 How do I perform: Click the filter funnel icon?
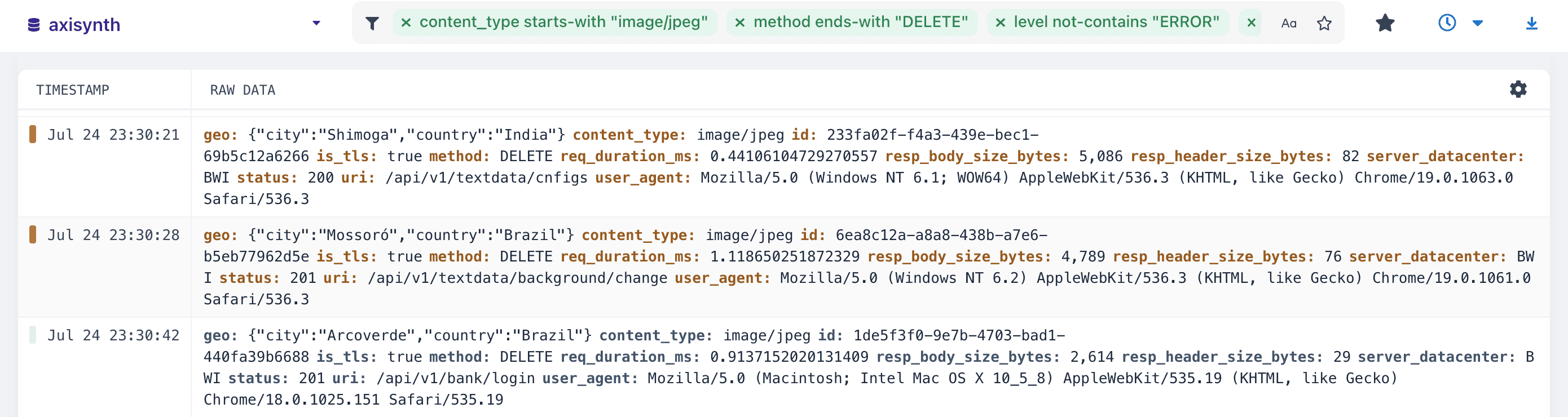372,23
